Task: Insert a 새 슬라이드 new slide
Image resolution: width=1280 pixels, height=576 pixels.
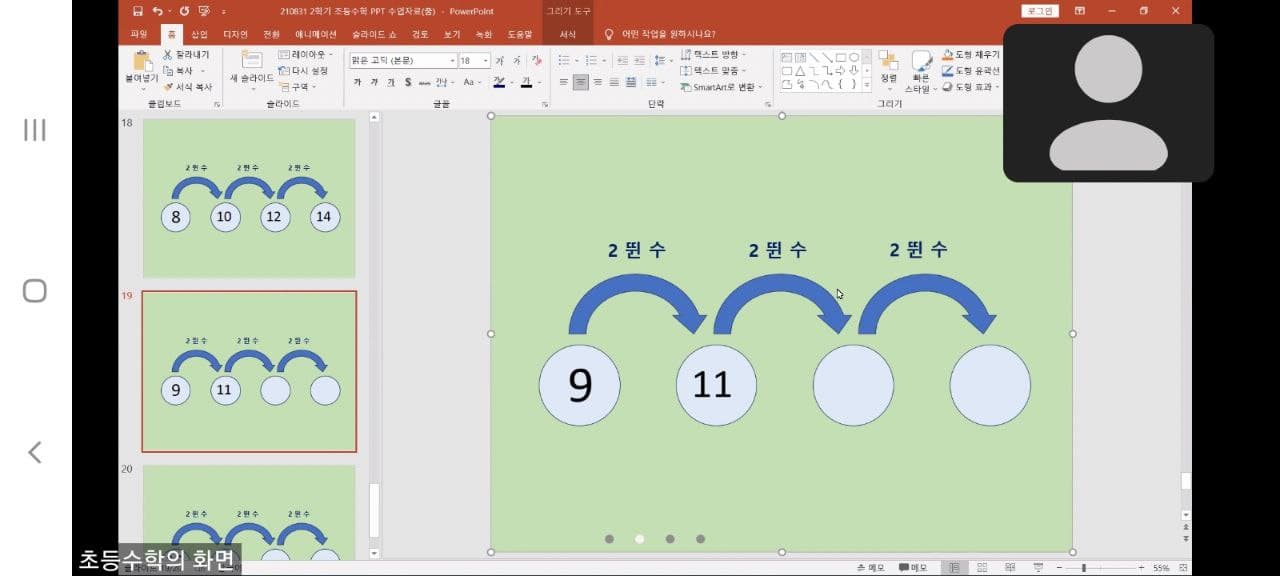Action: coord(252,67)
